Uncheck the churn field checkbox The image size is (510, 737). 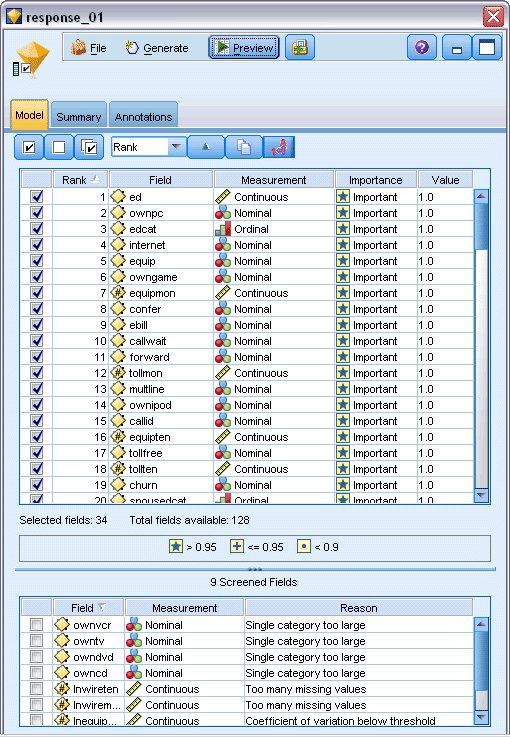click(37, 485)
